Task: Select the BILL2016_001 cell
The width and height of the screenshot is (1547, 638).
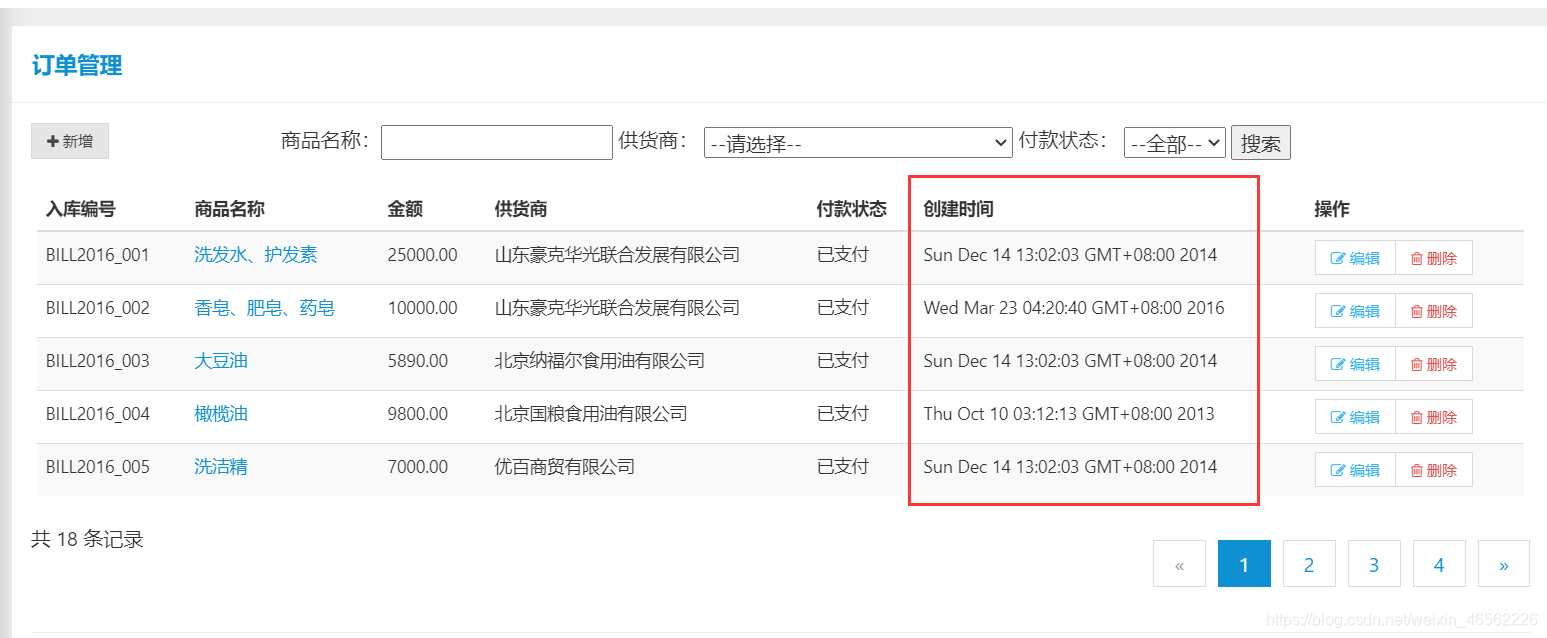Action: coord(98,255)
